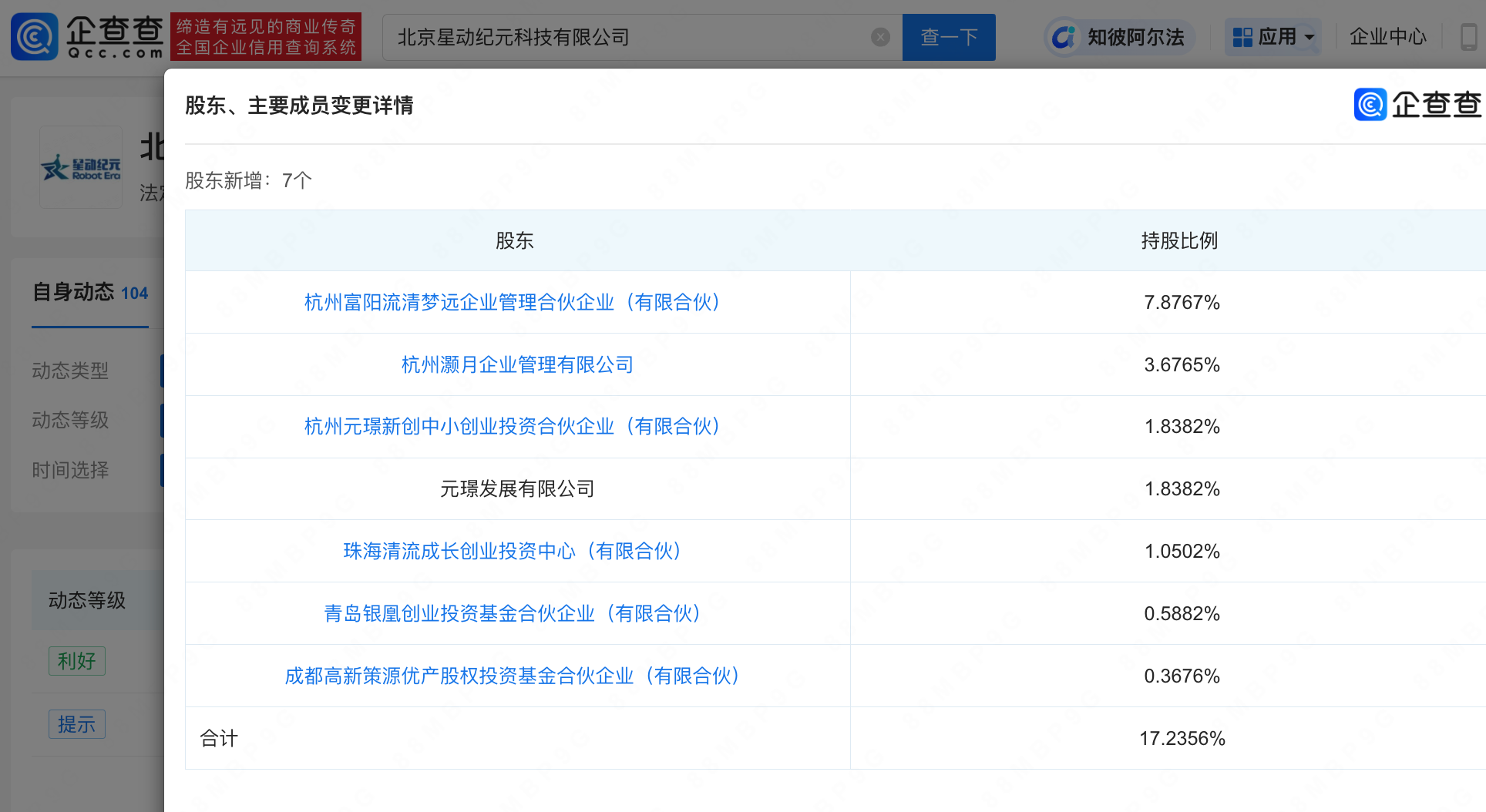The height and width of the screenshot is (812, 1486).
Task: Click the 股东、主要成员变更详情 dialog title
Action: (299, 105)
